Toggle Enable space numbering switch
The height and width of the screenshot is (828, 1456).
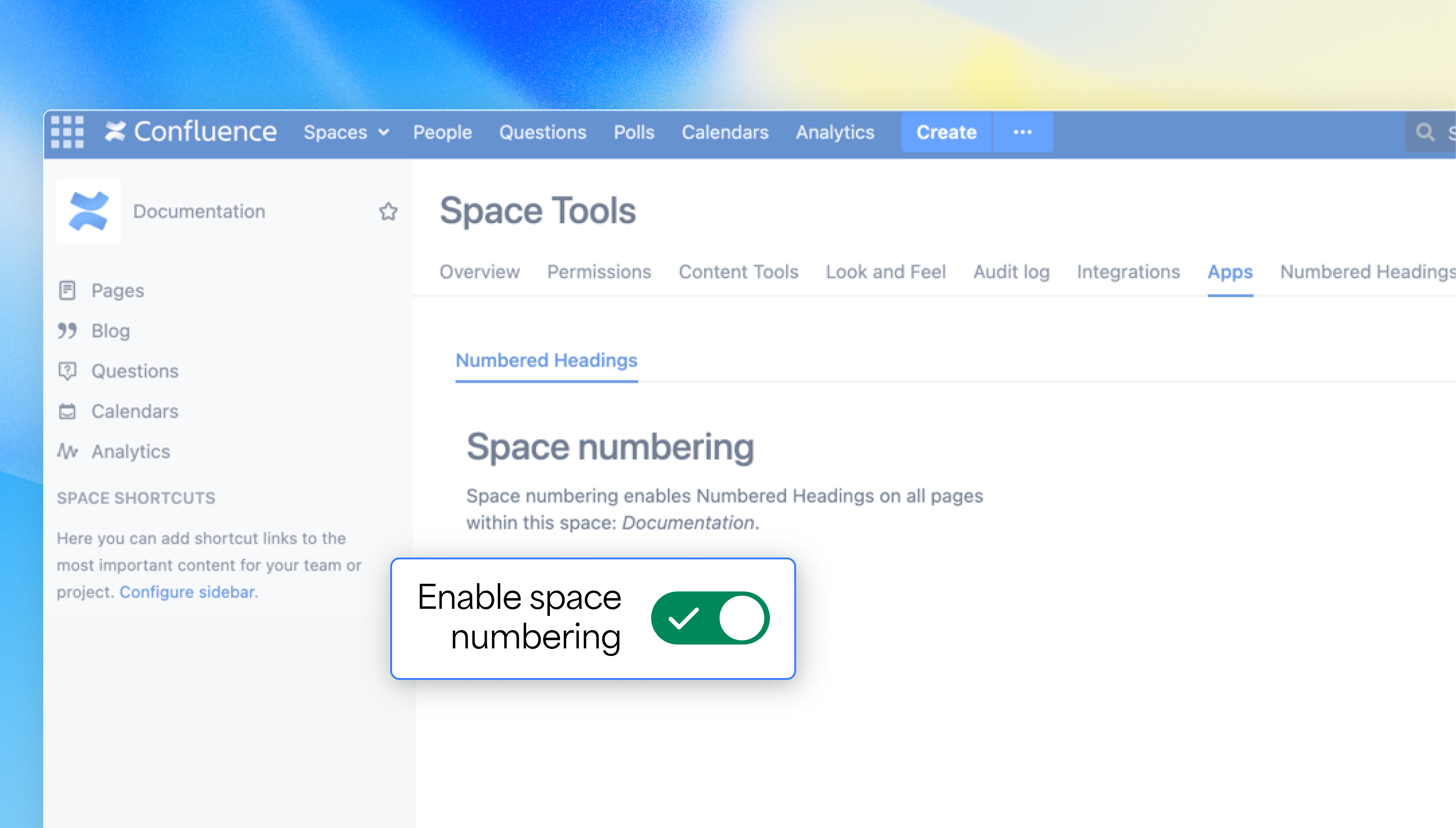tap(710, 618)
